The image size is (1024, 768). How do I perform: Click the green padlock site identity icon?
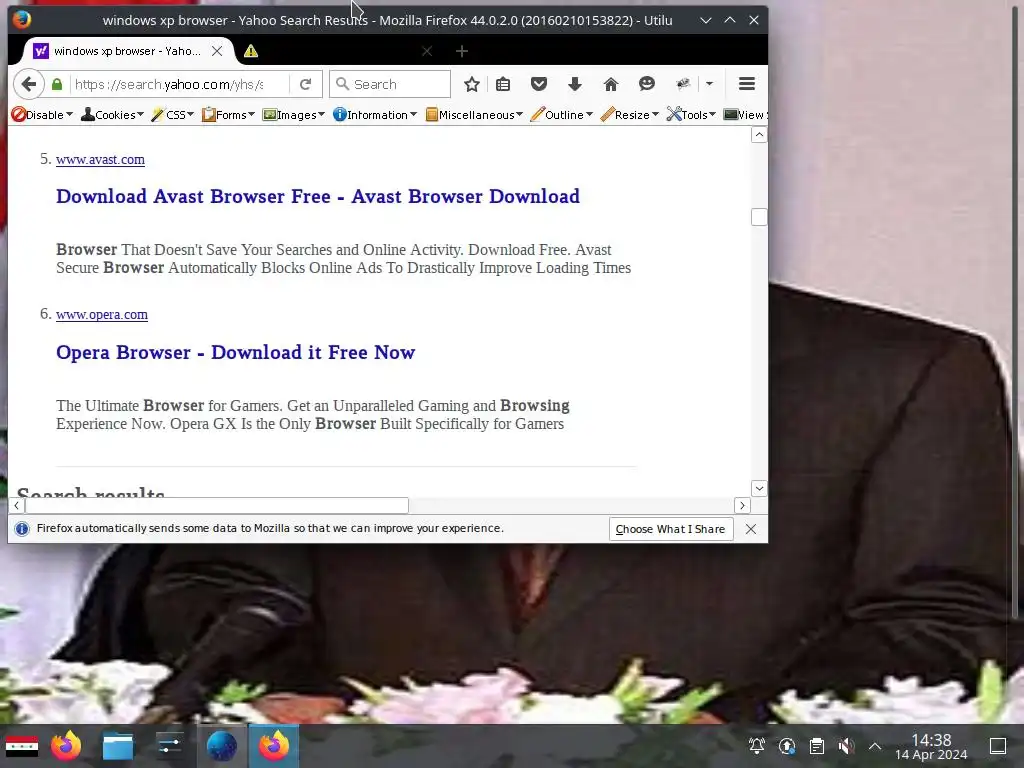pyautogui.click(x=57, y=84)
